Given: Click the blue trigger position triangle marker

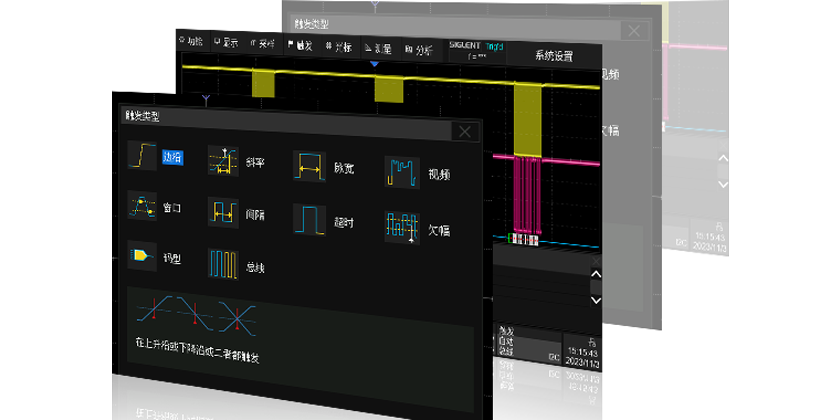Looking at the screenshot, I should [375, 65].
